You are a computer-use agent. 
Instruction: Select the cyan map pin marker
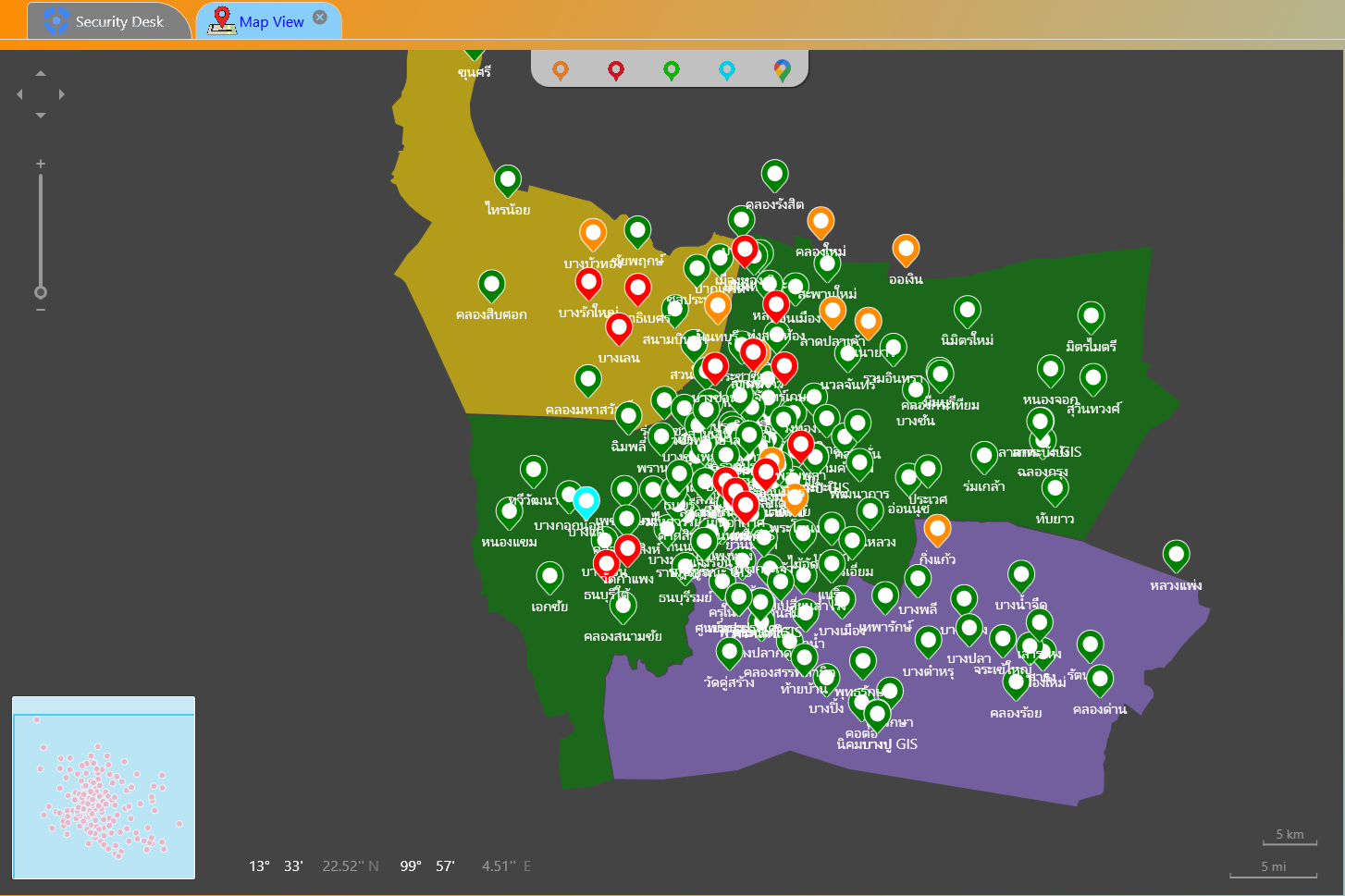586,501
